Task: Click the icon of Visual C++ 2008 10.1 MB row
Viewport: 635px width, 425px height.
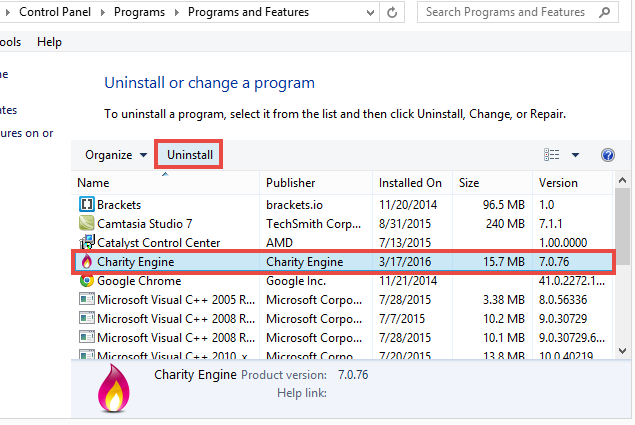Action: coord(87,337)
